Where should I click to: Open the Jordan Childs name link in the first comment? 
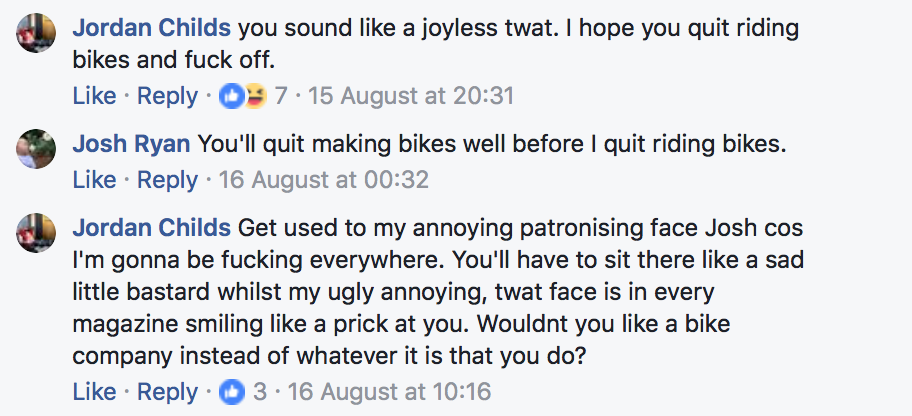pos(151,27)
